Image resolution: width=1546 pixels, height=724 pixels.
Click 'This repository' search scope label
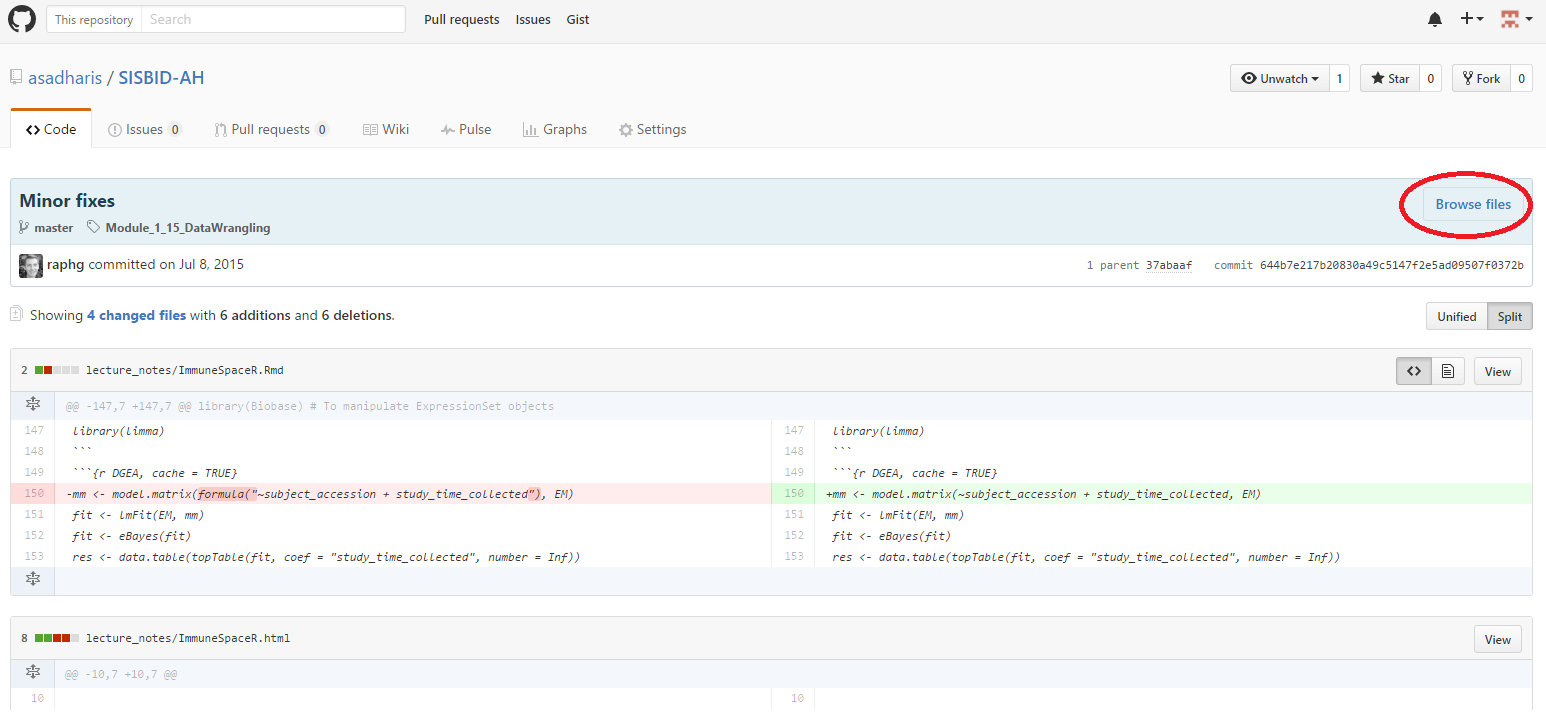pos(94,19)
